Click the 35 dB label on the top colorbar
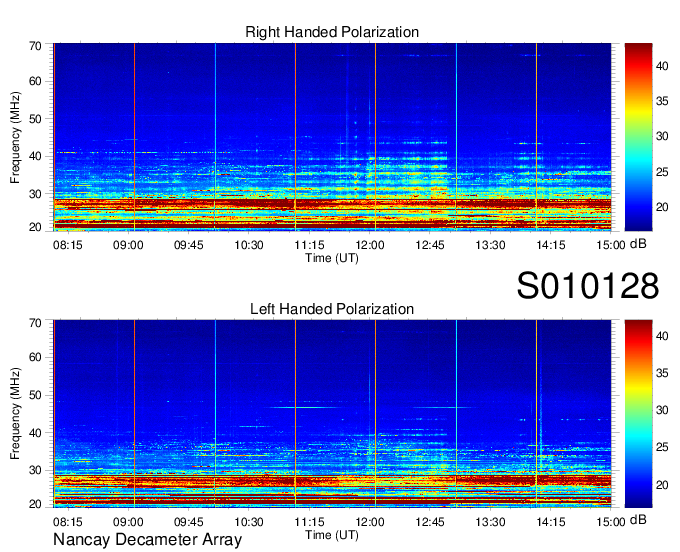 [x=662, y=101]
